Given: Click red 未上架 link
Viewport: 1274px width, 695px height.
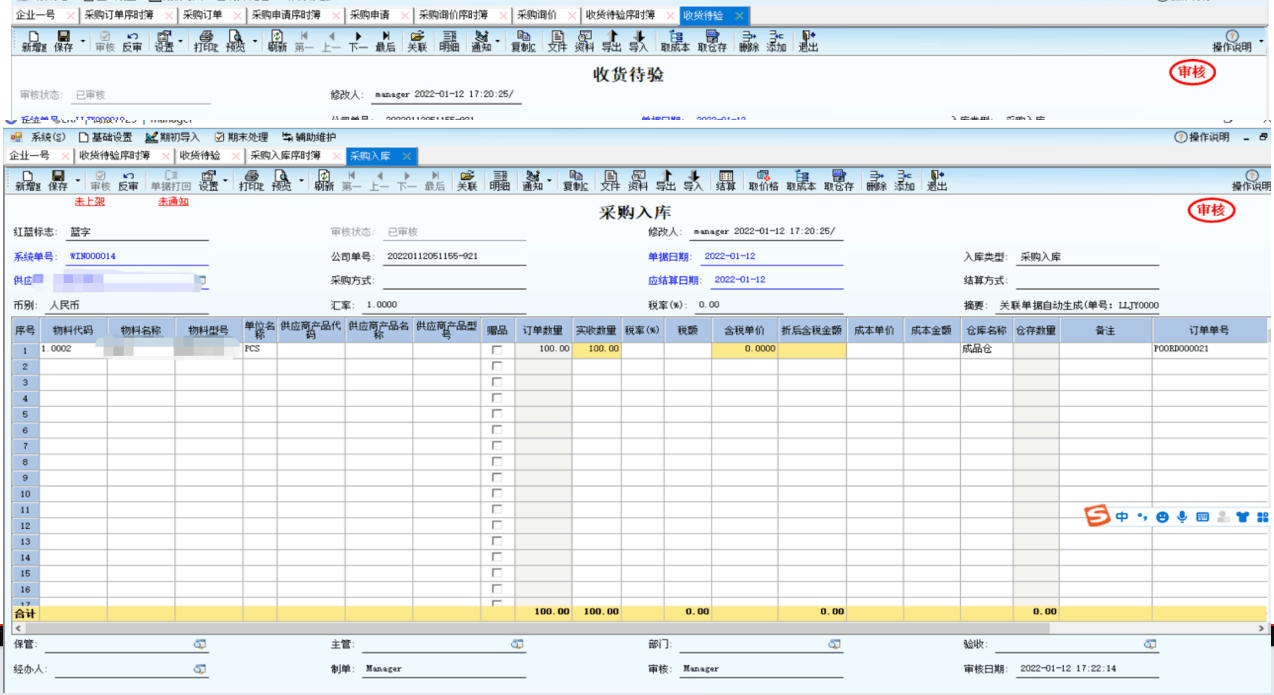Looking at the screenshot, I should [90, 202].
